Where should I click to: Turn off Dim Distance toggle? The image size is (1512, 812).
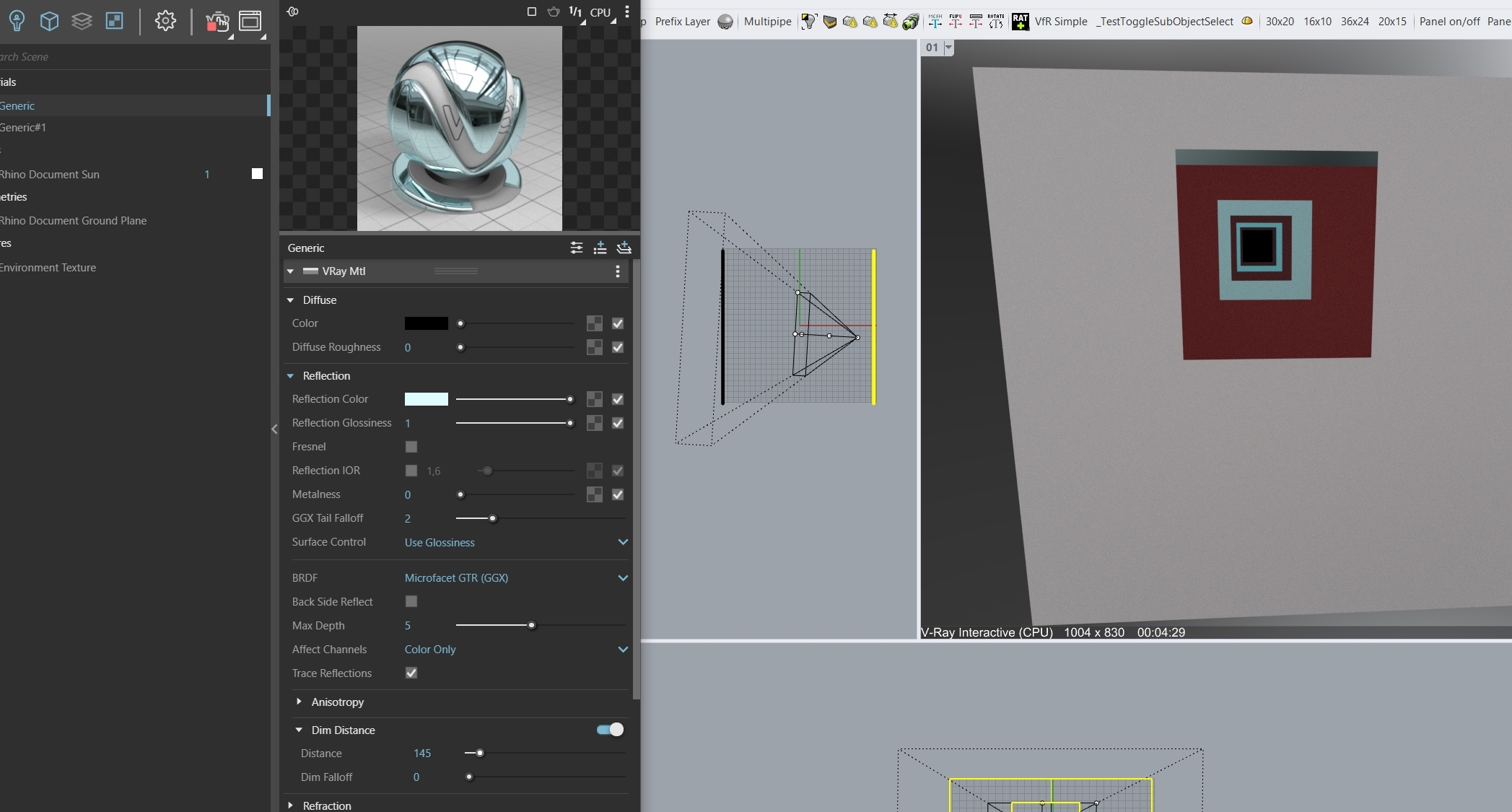(610, 730)
